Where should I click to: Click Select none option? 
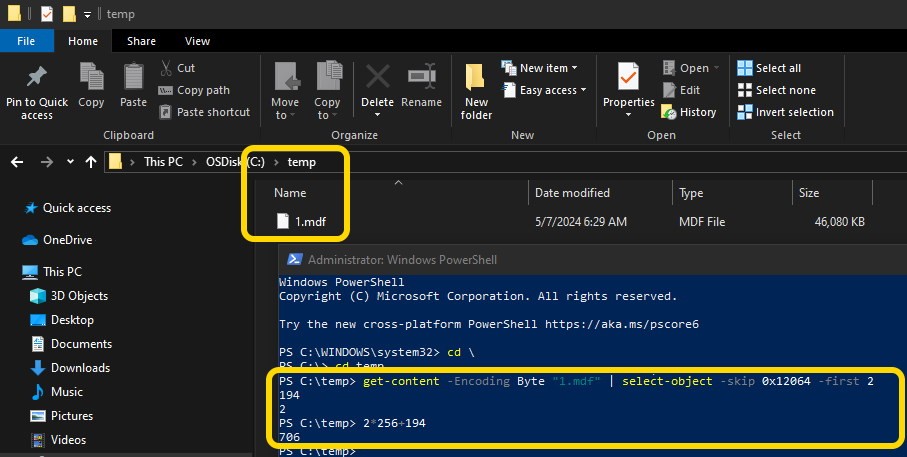pyautogui.click(x=777, y=90)
